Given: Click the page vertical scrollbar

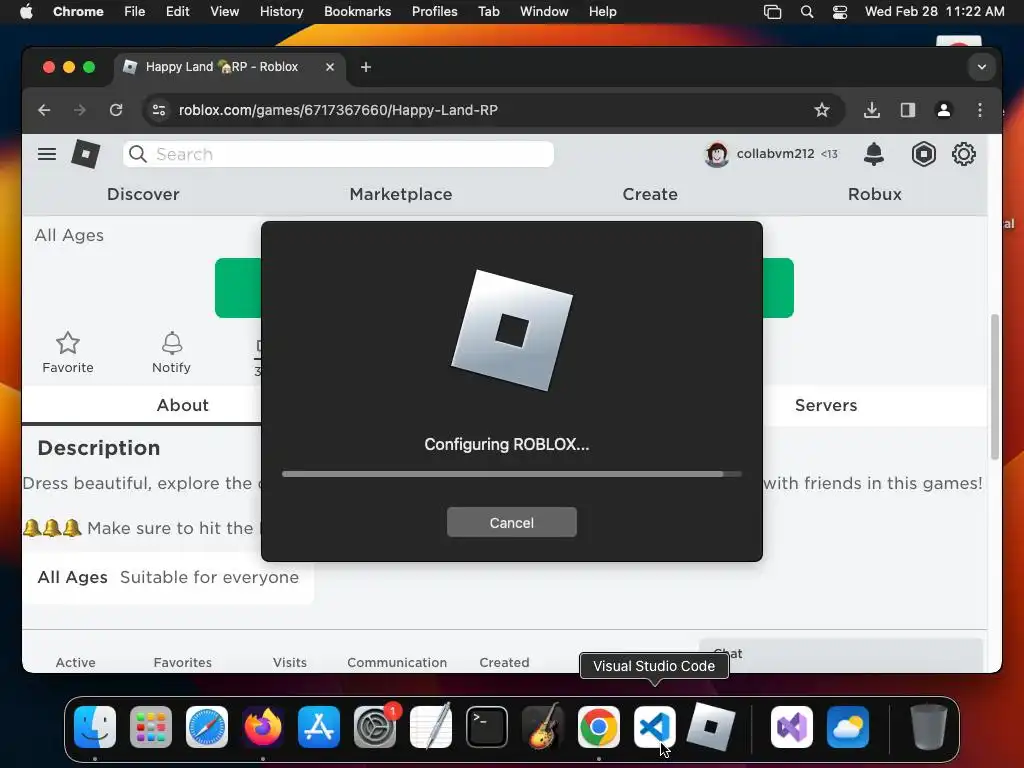Looking at the screenshot, I should pos(995,387).
